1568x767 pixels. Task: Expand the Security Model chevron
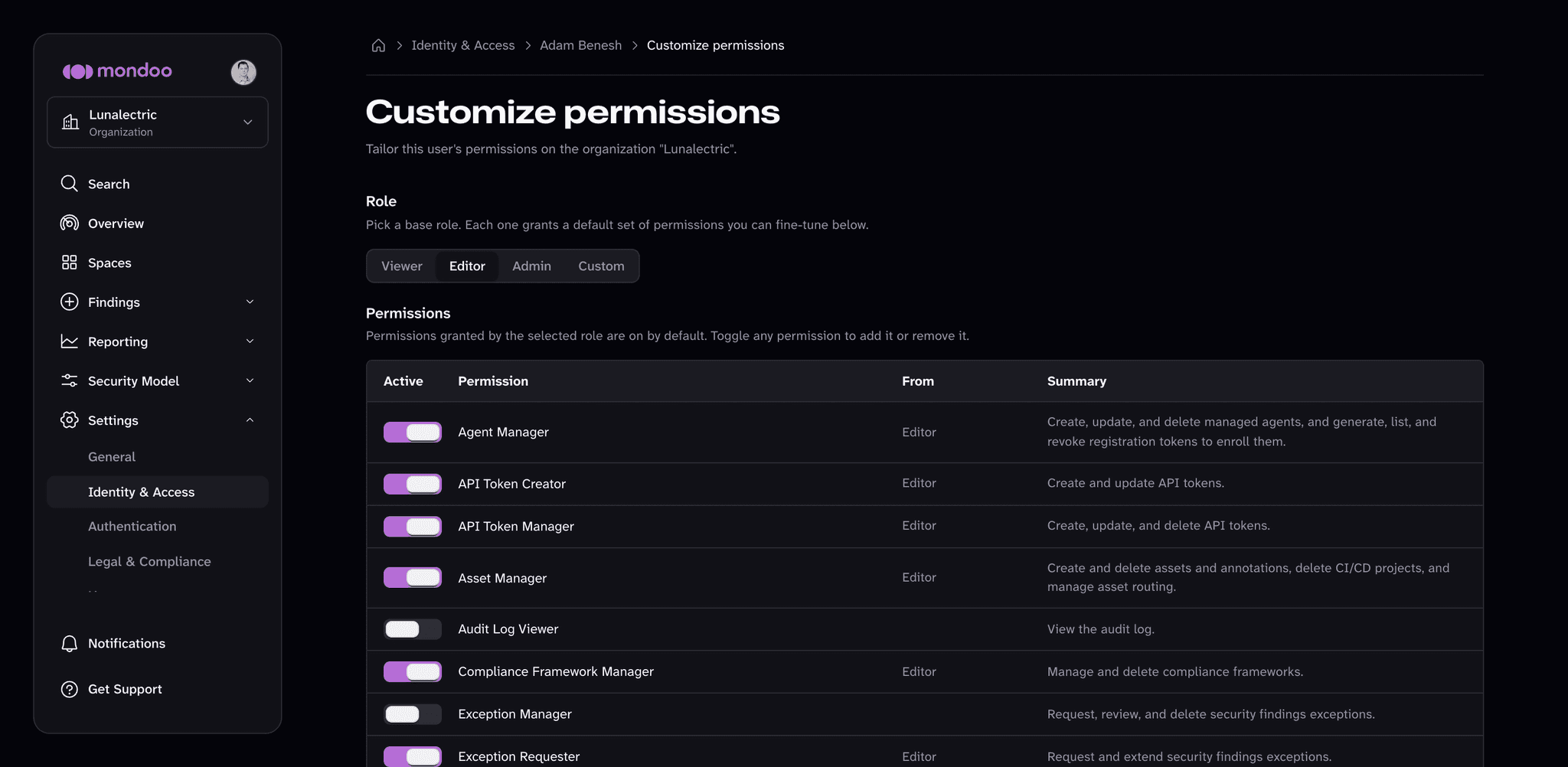(250, 380)
